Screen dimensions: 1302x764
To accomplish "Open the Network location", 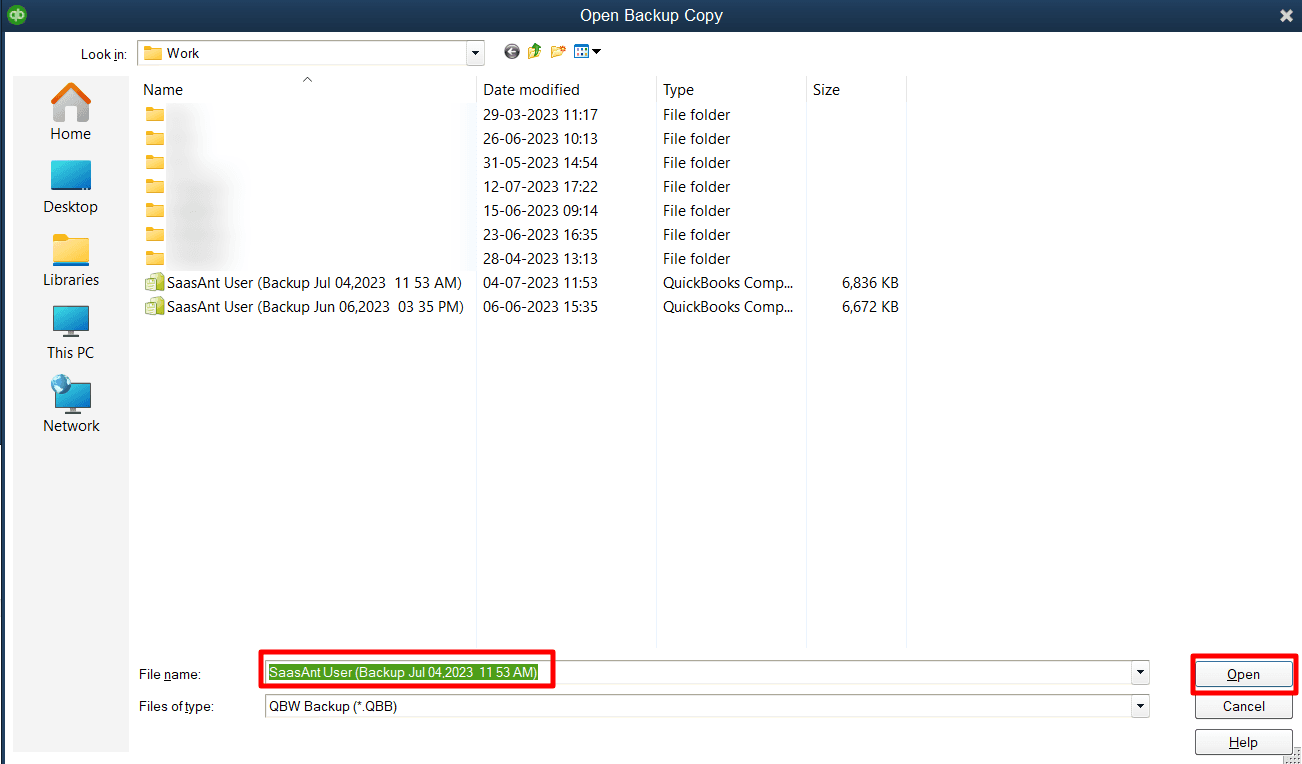I will [x=70, y=406].
